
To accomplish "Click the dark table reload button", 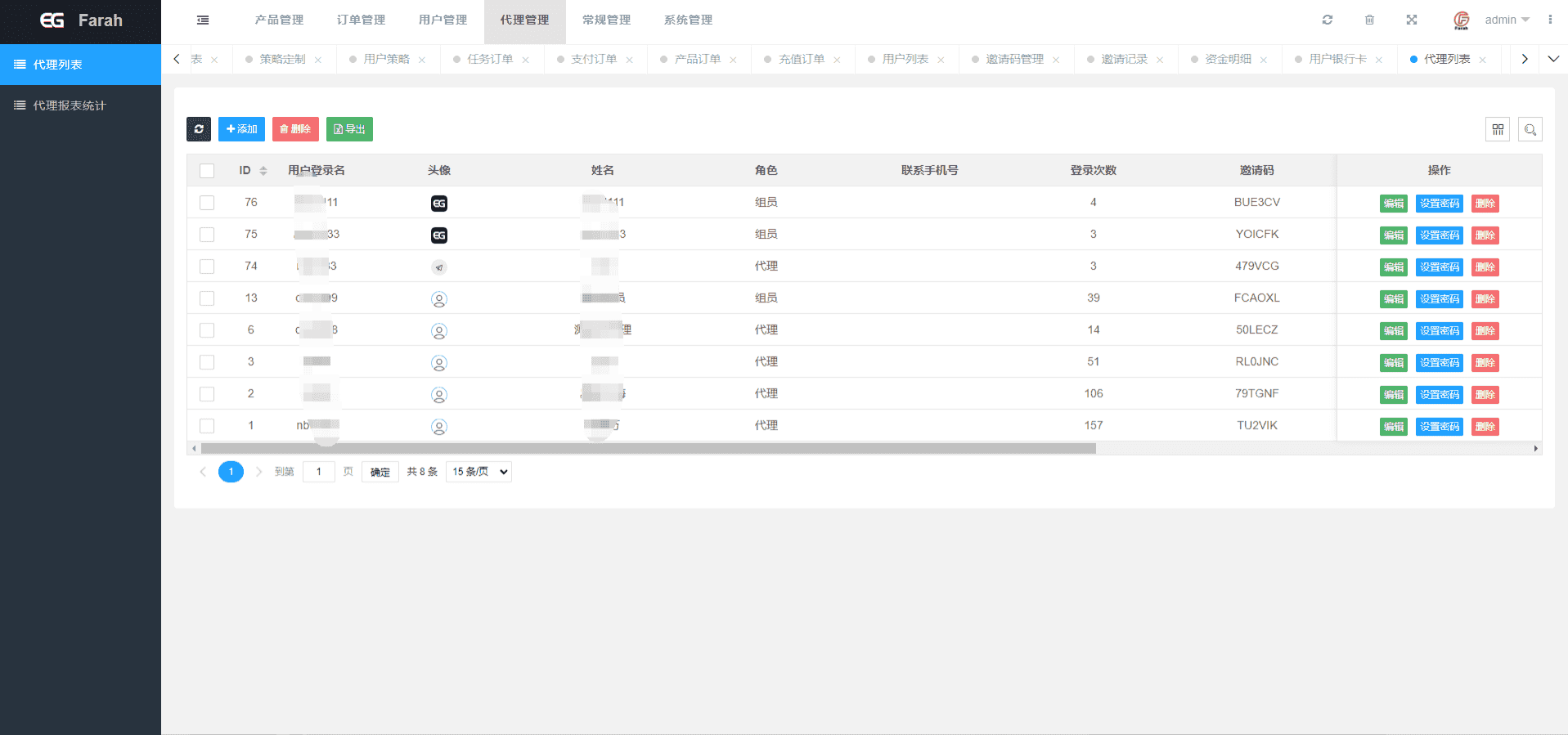I will [199, 129].
